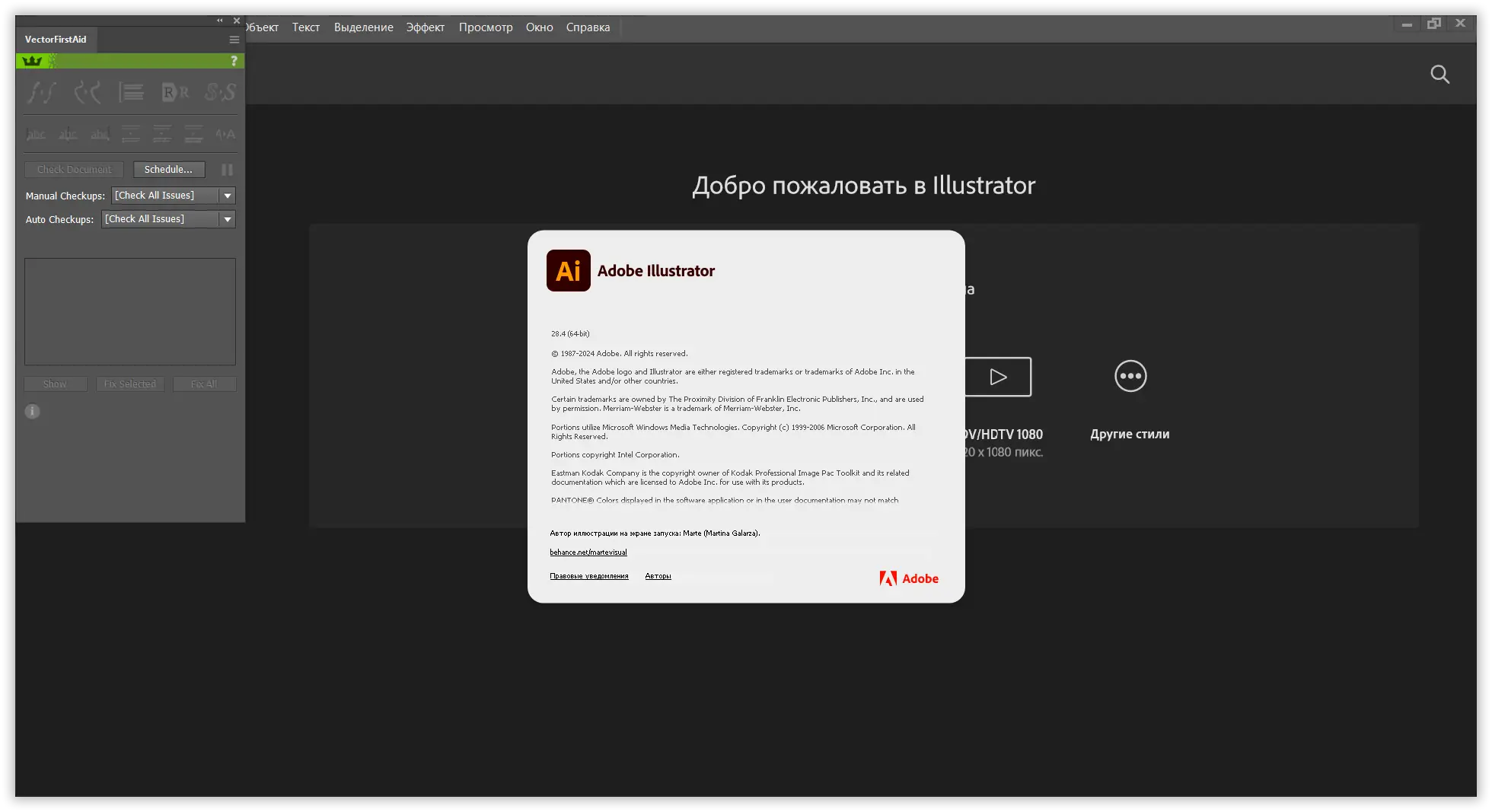The width and height of the screenshot is (1492, 812).
Task: Click the info icon at panel bottom
Action: pos(32,412)
